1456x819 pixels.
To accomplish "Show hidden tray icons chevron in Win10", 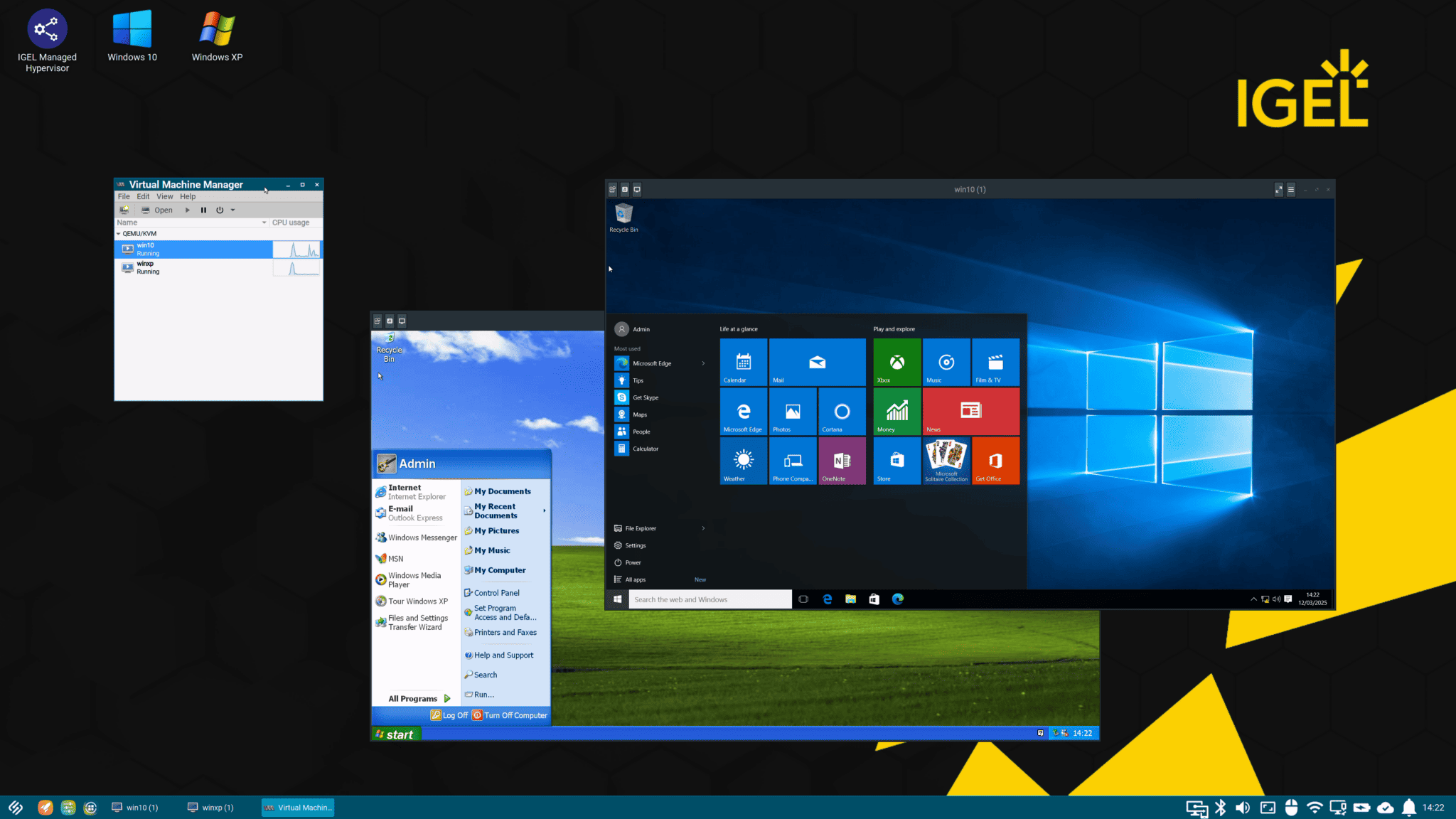I will point(1253,599).
